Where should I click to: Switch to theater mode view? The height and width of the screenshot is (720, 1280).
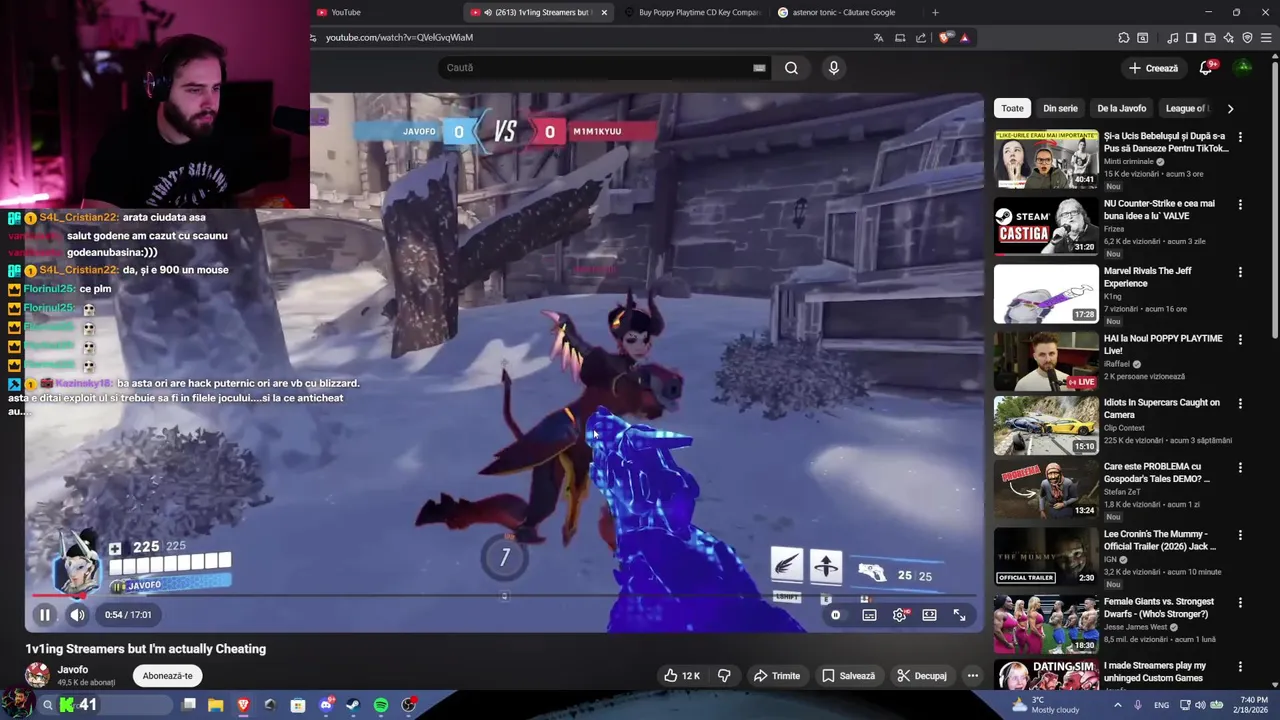(929, 615)
